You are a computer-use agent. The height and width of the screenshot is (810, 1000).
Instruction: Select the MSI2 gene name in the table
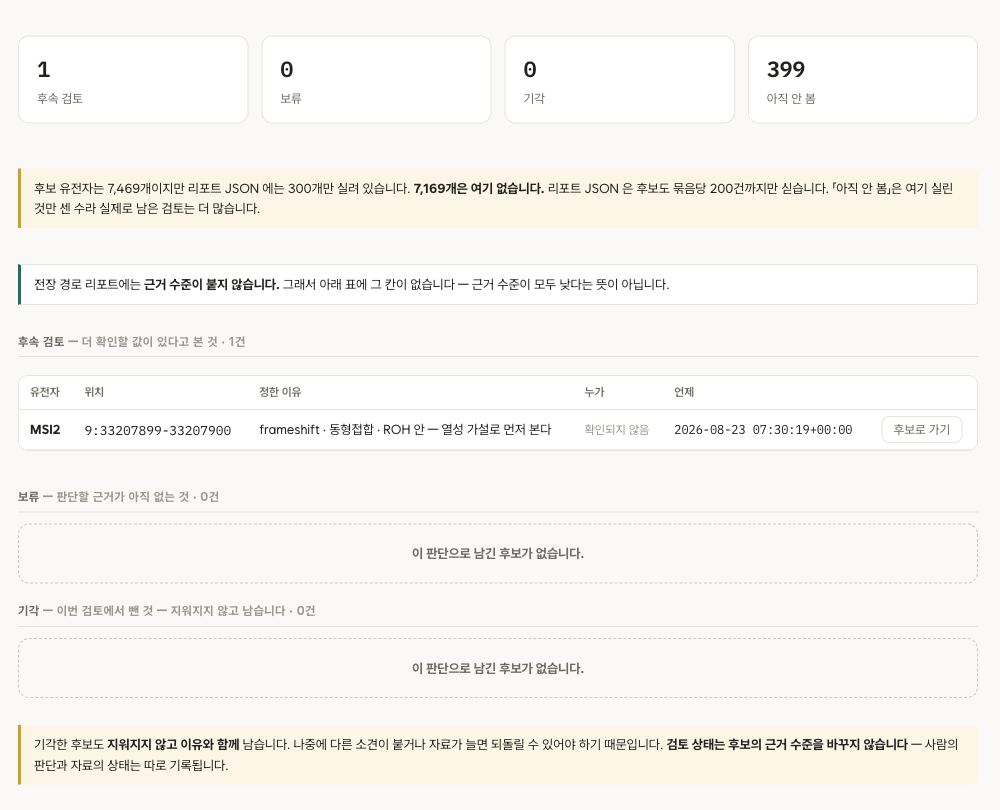pyautogui.click(x=45, y=430)
